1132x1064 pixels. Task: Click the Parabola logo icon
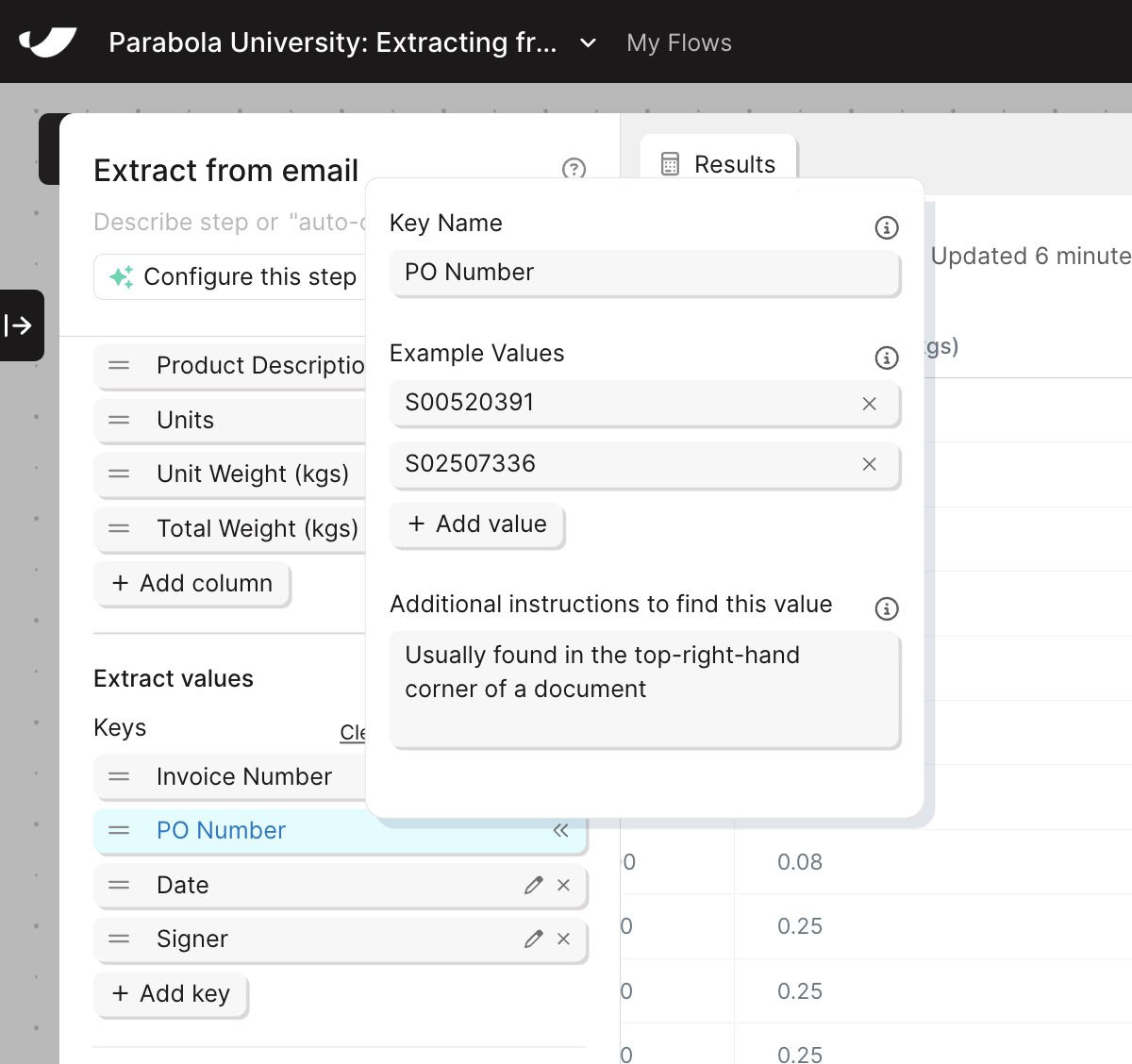coord(47,42)
